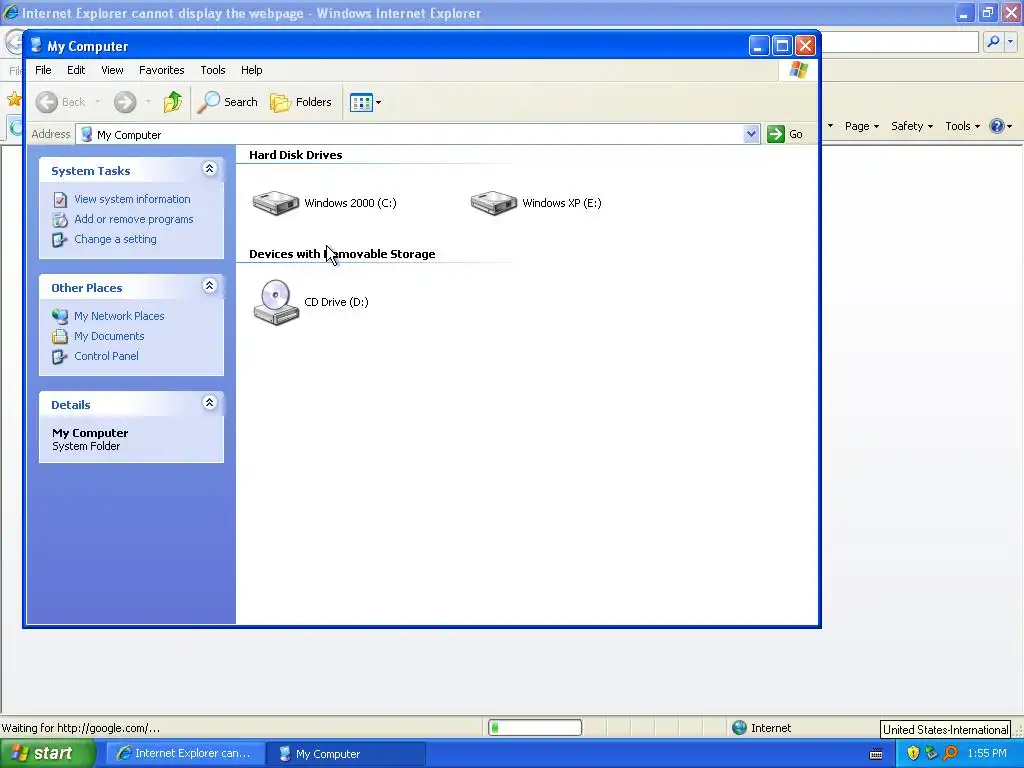Screen dimensions: 1024x768
Task: Open the Back history dropdown arrow
Action: (98, 102)
